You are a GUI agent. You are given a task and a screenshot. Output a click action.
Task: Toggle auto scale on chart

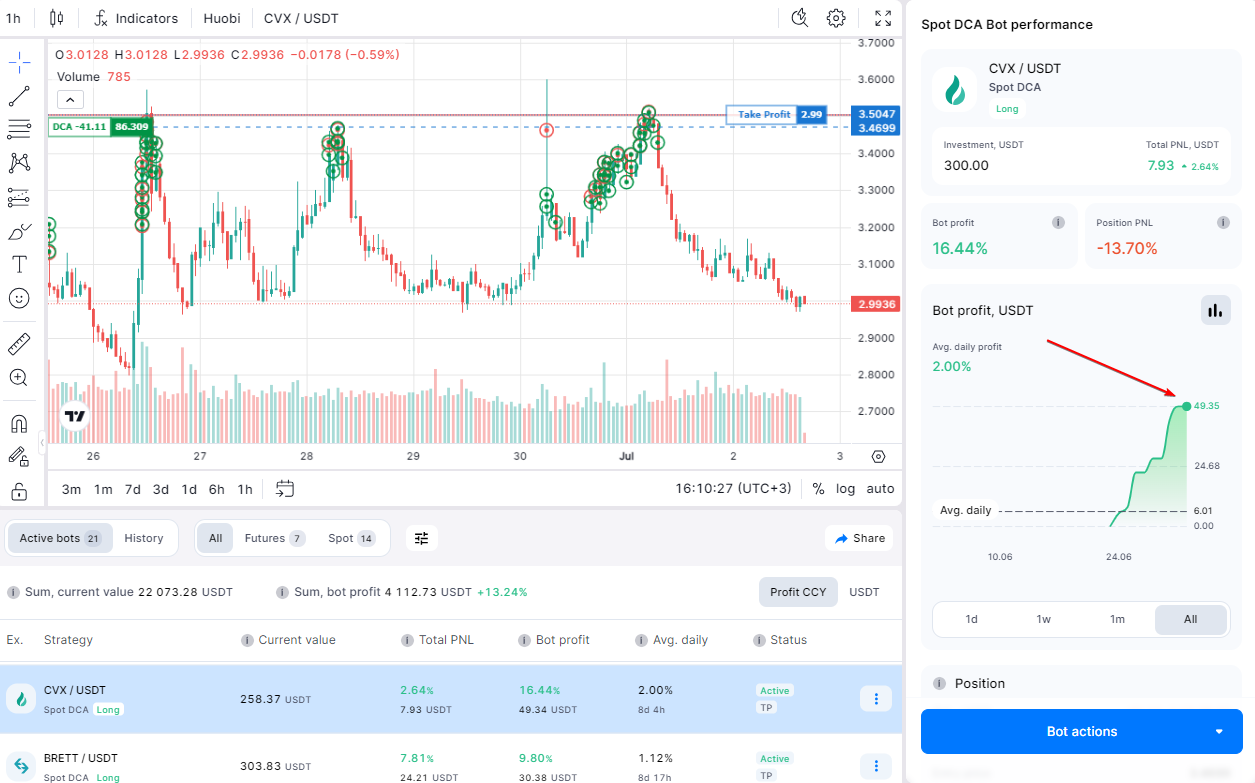[x=880, y=489]
